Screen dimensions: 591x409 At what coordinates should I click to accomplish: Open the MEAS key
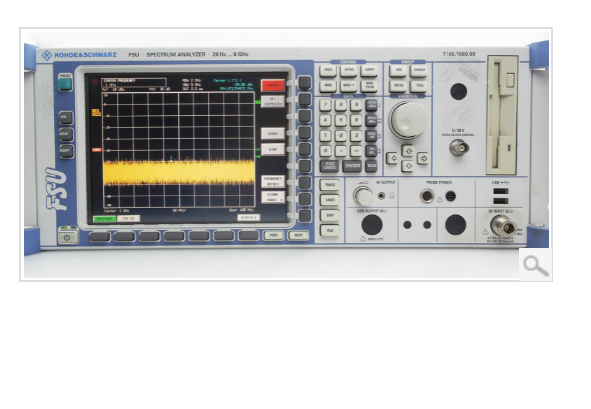[x=398, y=86]
